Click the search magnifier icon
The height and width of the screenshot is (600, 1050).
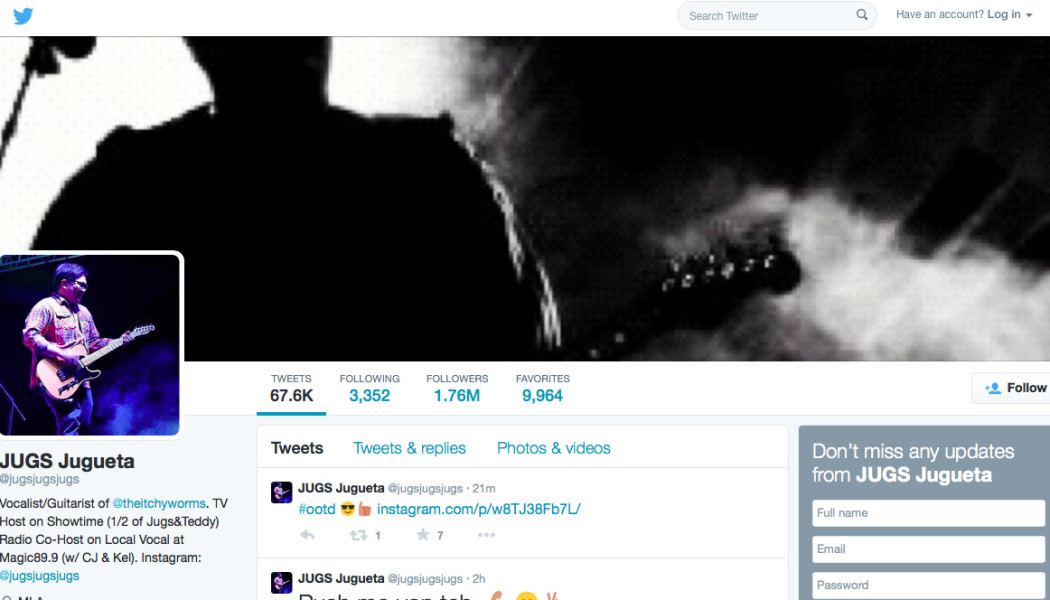click(862, 15)
